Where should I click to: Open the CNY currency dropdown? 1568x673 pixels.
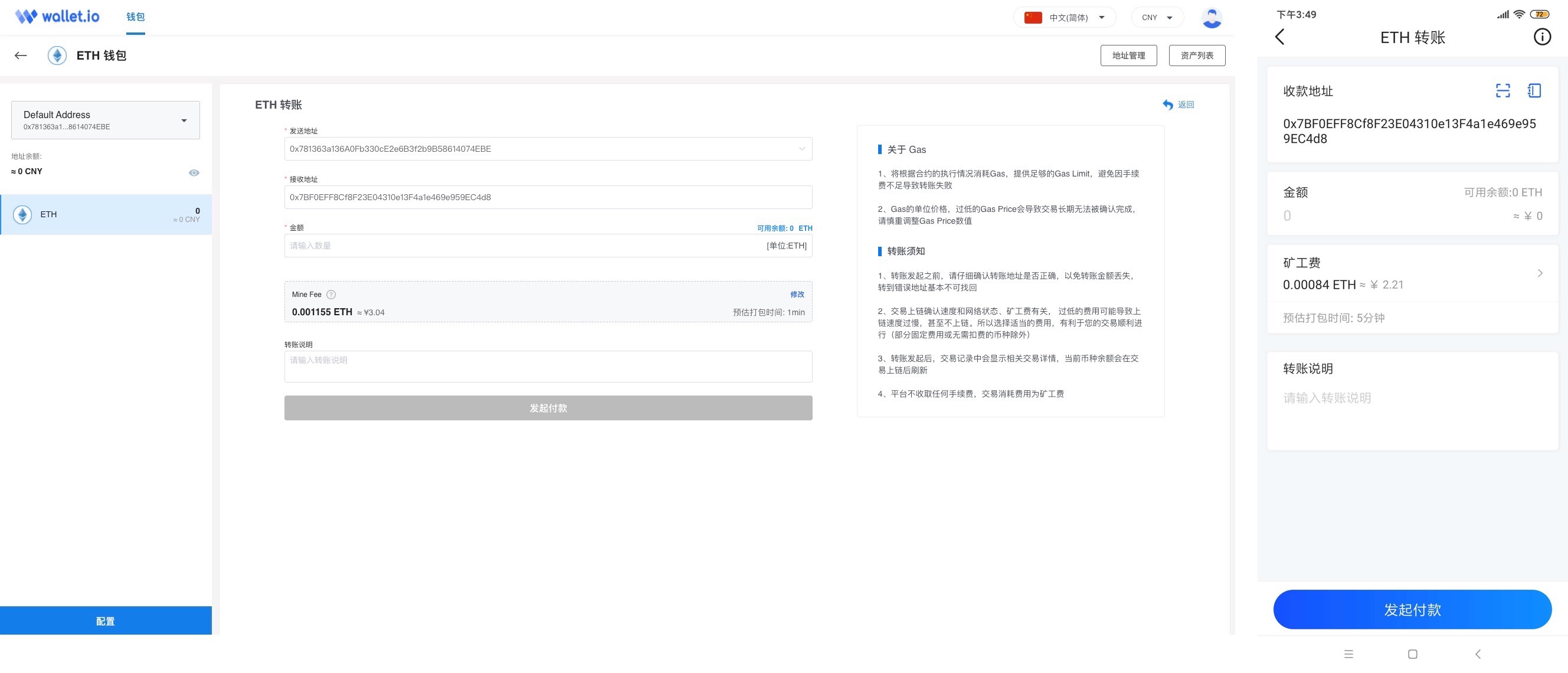point(1157,18)
